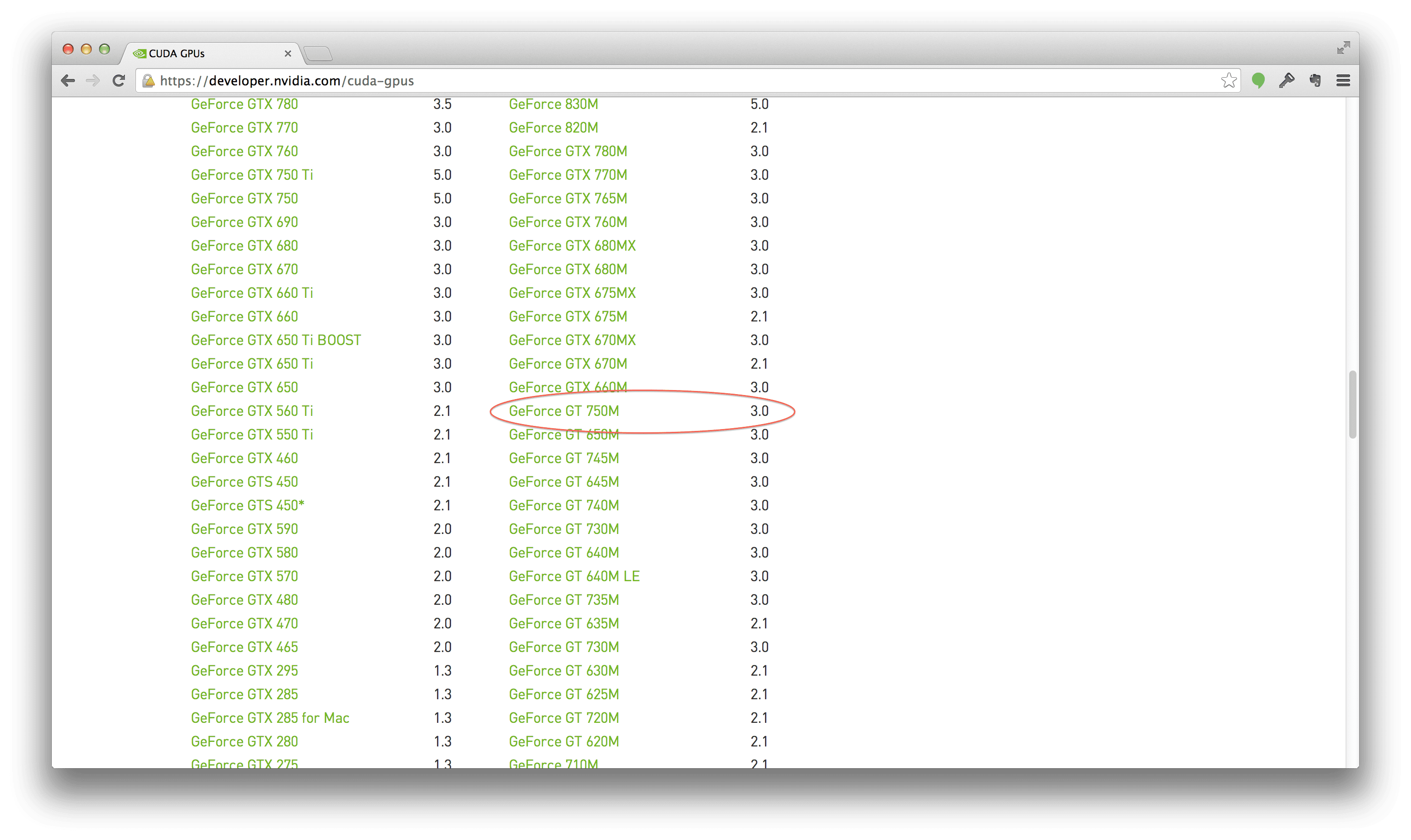
Task: Open a new tab
Action: 318,54
